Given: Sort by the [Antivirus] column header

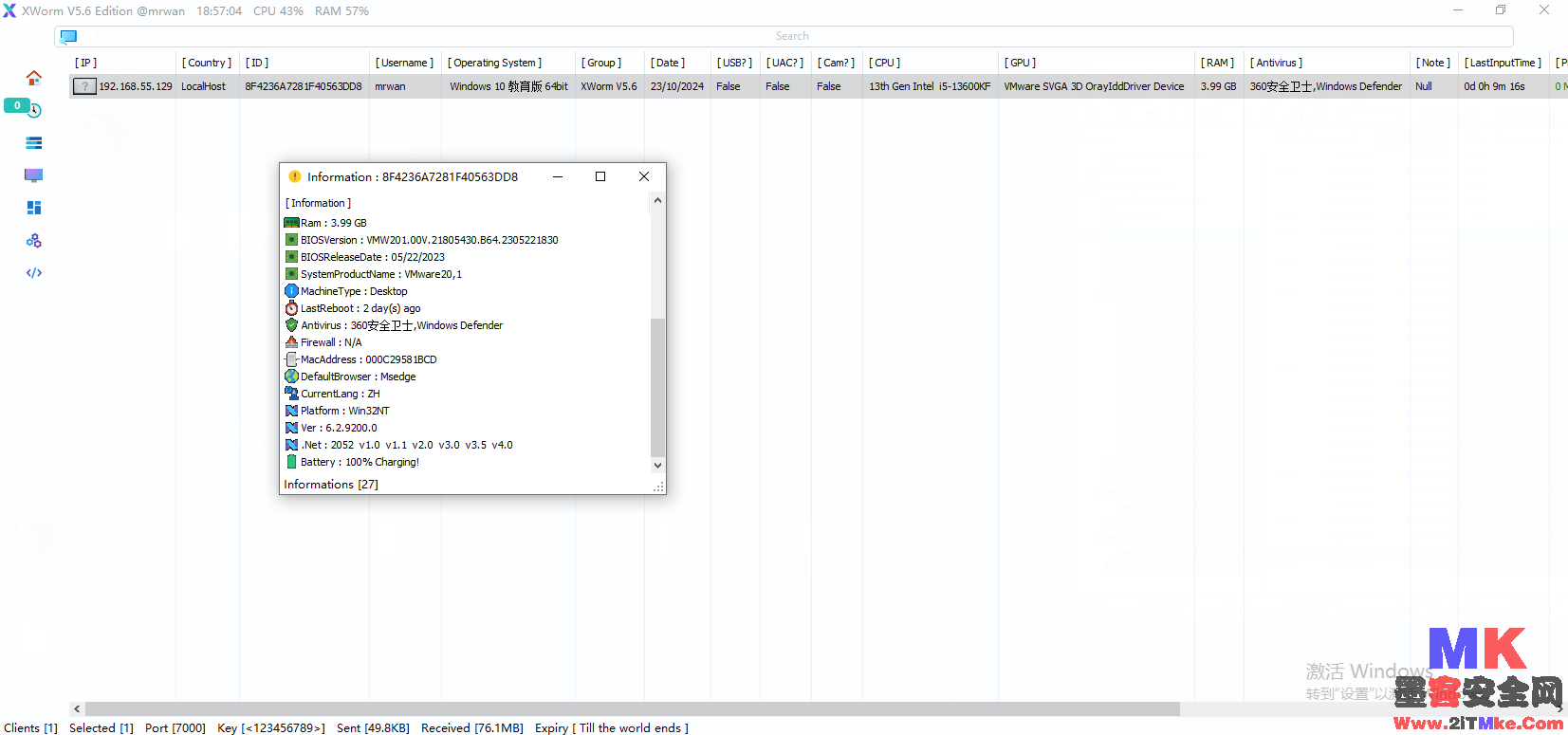Looking at the screenshot, I should point(1276,63).
